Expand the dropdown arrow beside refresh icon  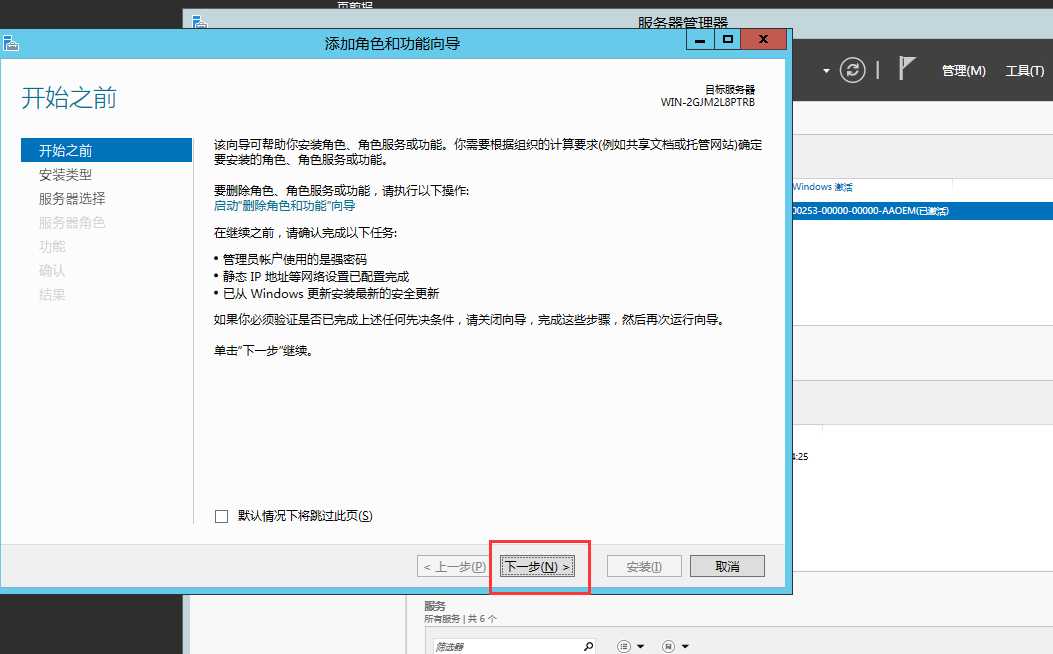click(826, 71)
